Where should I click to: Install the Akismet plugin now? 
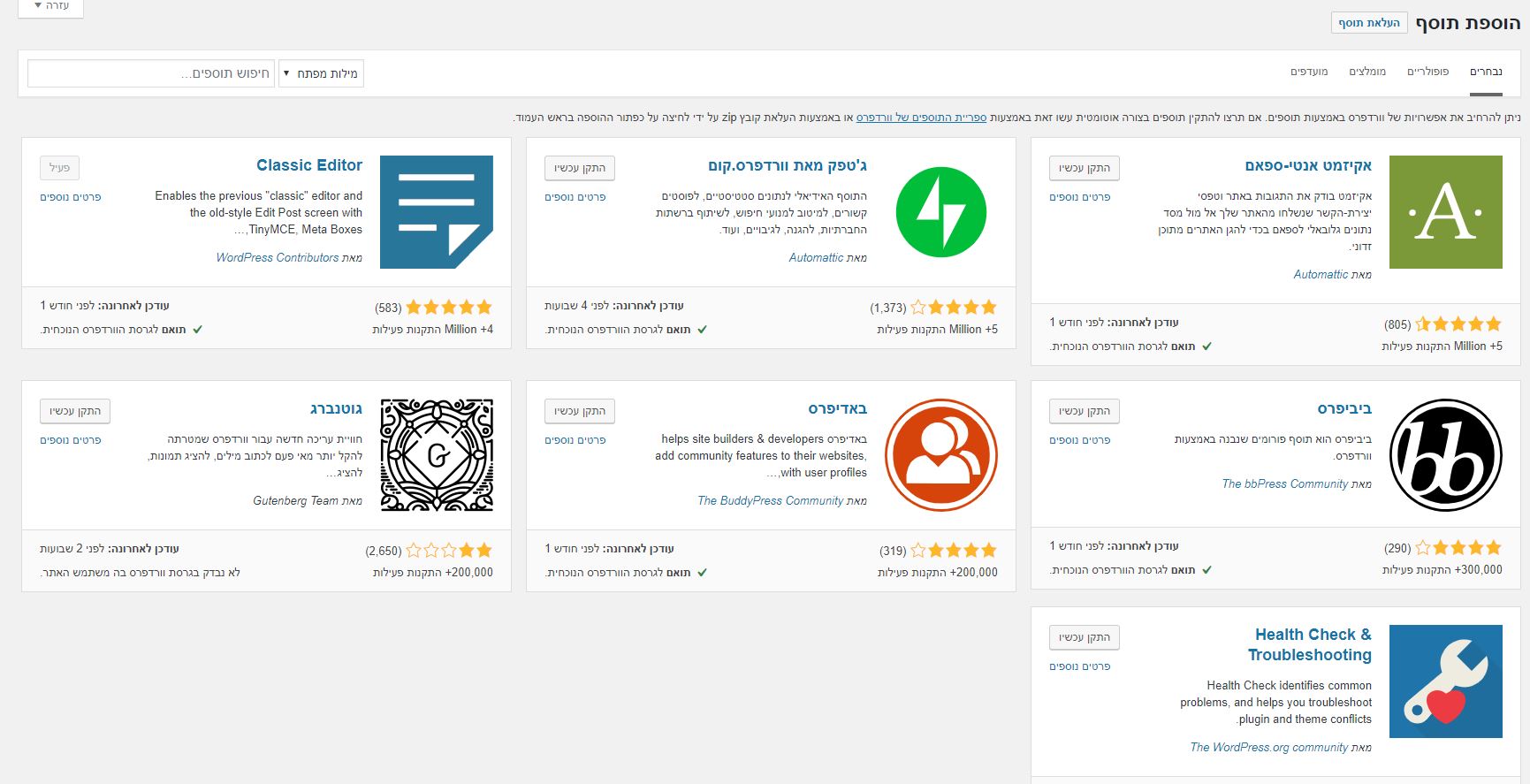1085,168
